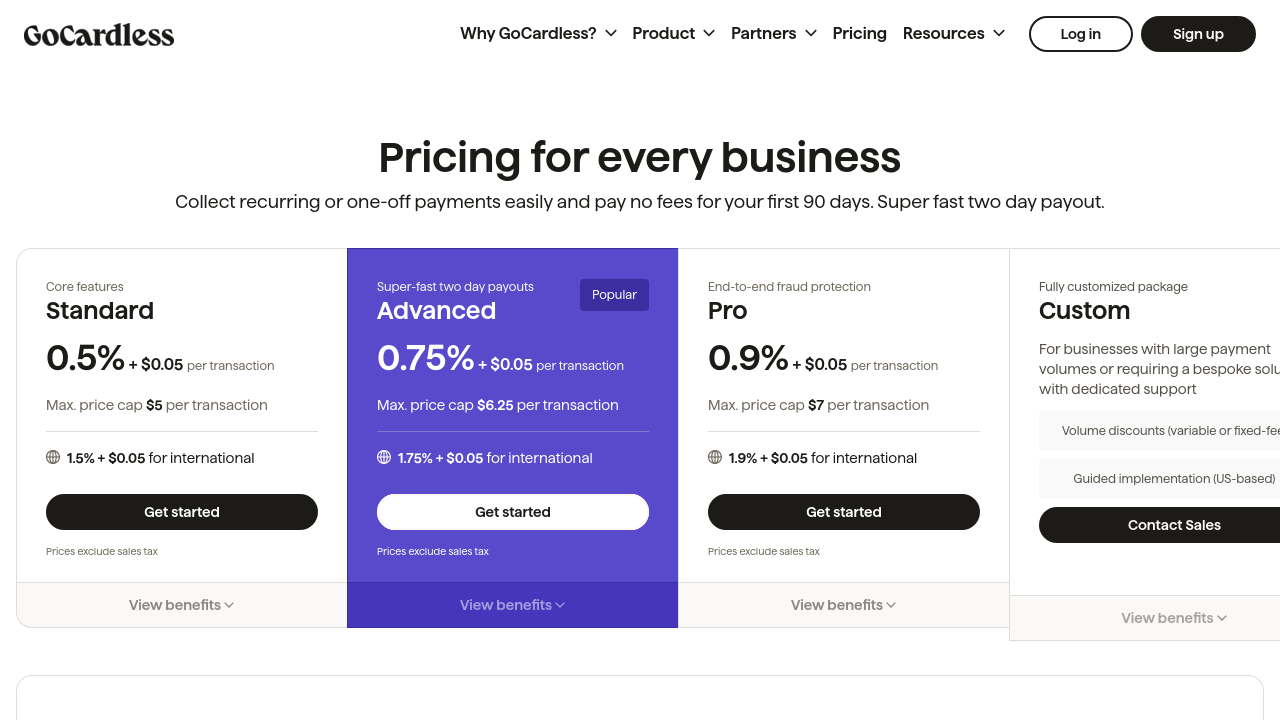Open the Resources dropdown menu
The image size is (1280, 720).
coord(953,33)
